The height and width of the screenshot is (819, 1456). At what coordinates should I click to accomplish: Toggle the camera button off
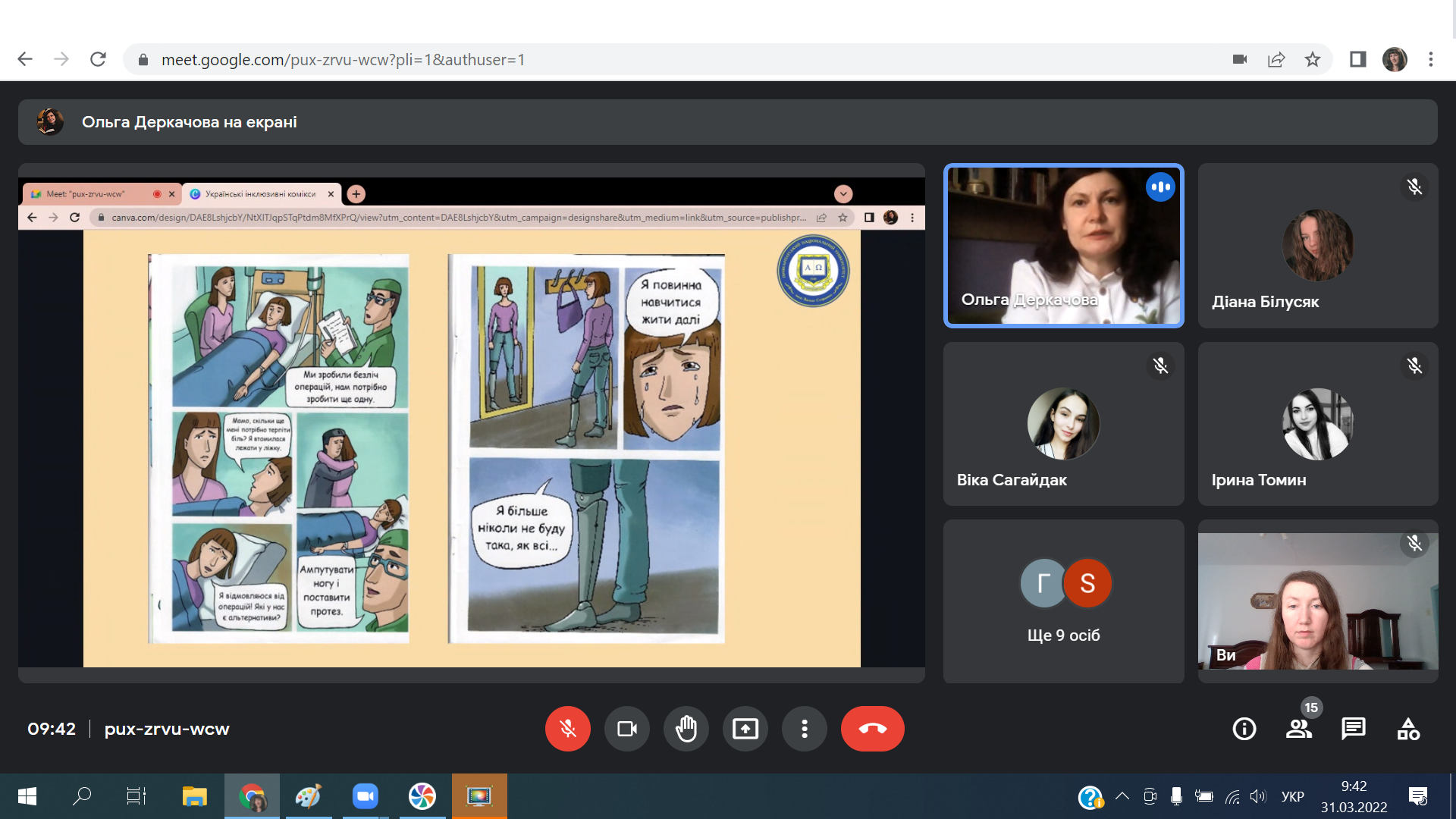[626, 729]
